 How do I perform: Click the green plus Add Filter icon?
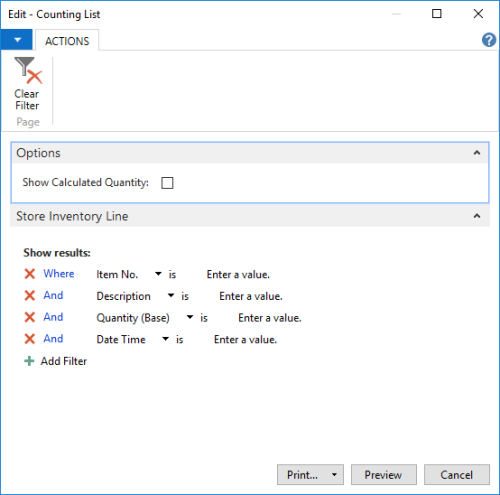click(x=29, y=361)
